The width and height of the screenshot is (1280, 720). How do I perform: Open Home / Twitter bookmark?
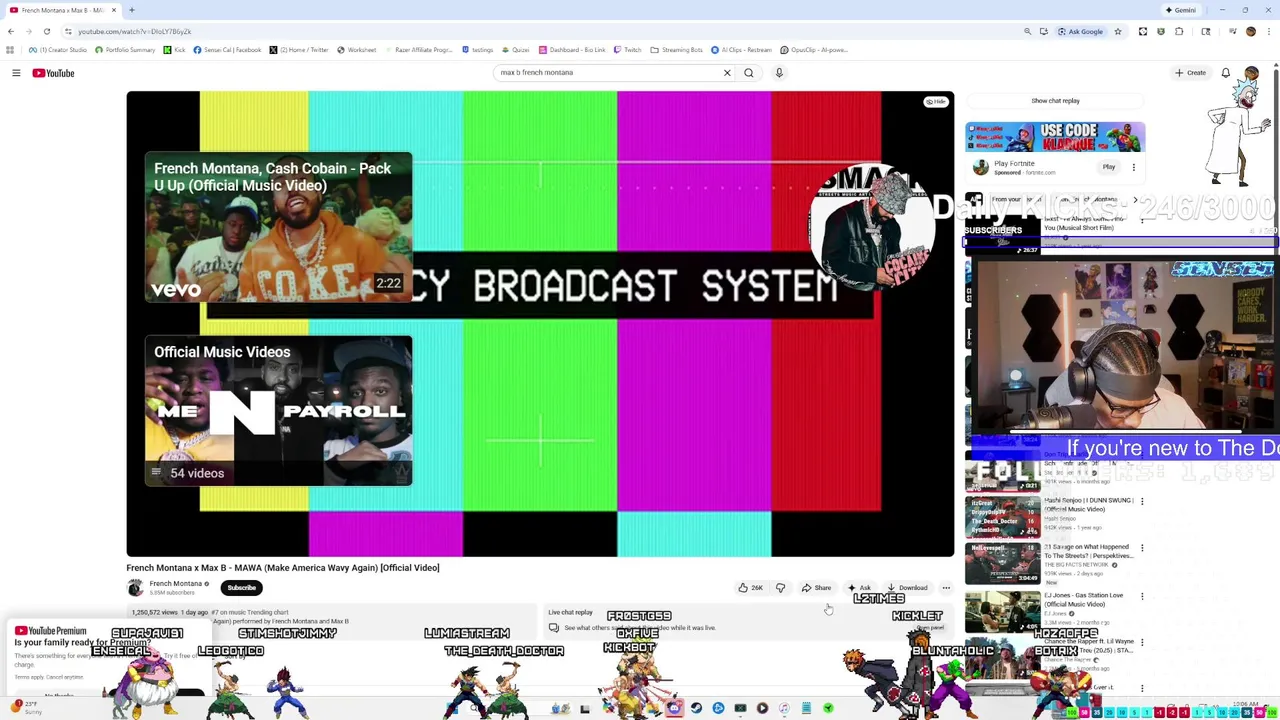(298, 50)
